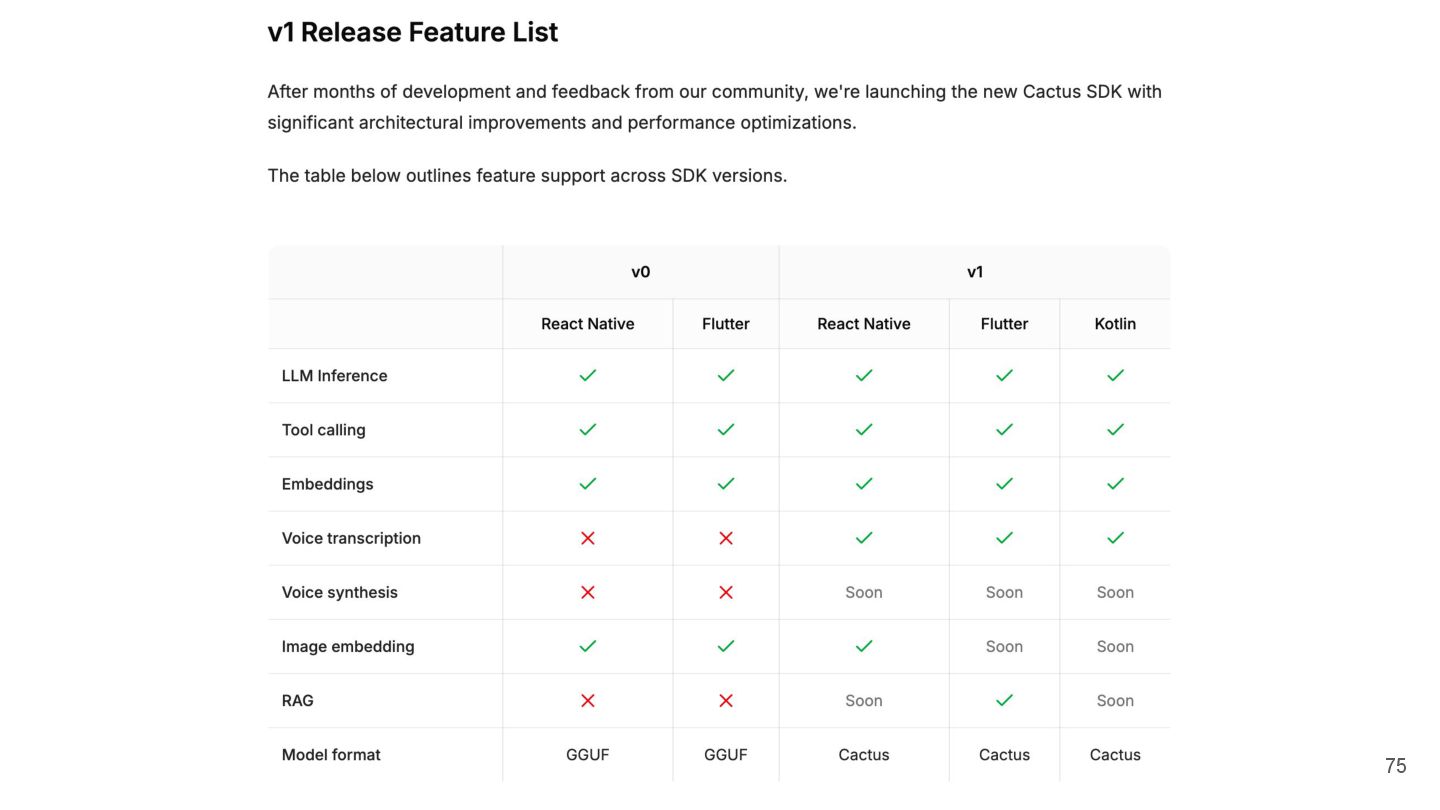Click 'Soon' for v1 React Native RAG
The height and width of the screenshot is (810, 1440).
864,700
